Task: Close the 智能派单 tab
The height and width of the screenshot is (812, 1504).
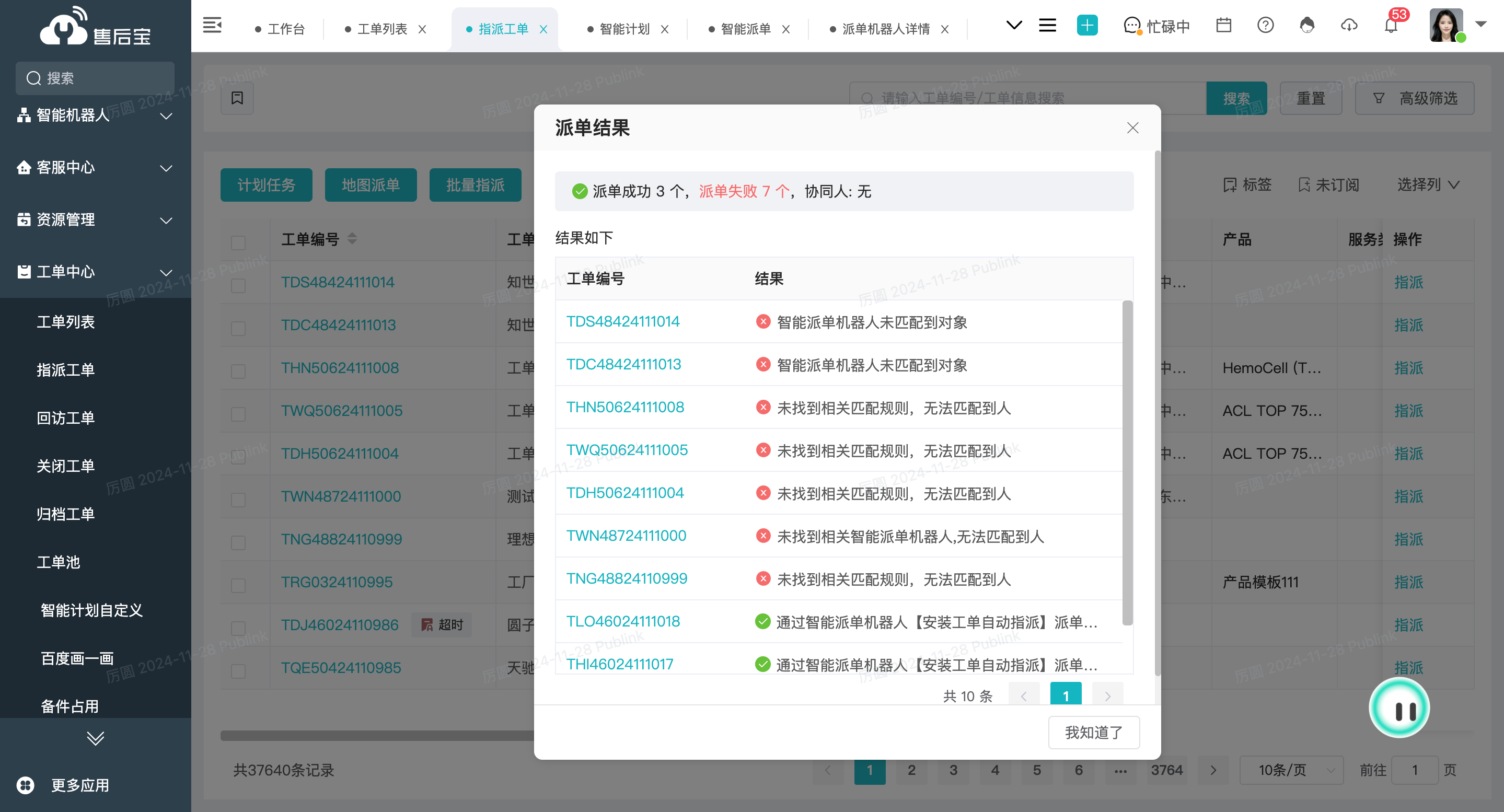Action: point(786,29)
